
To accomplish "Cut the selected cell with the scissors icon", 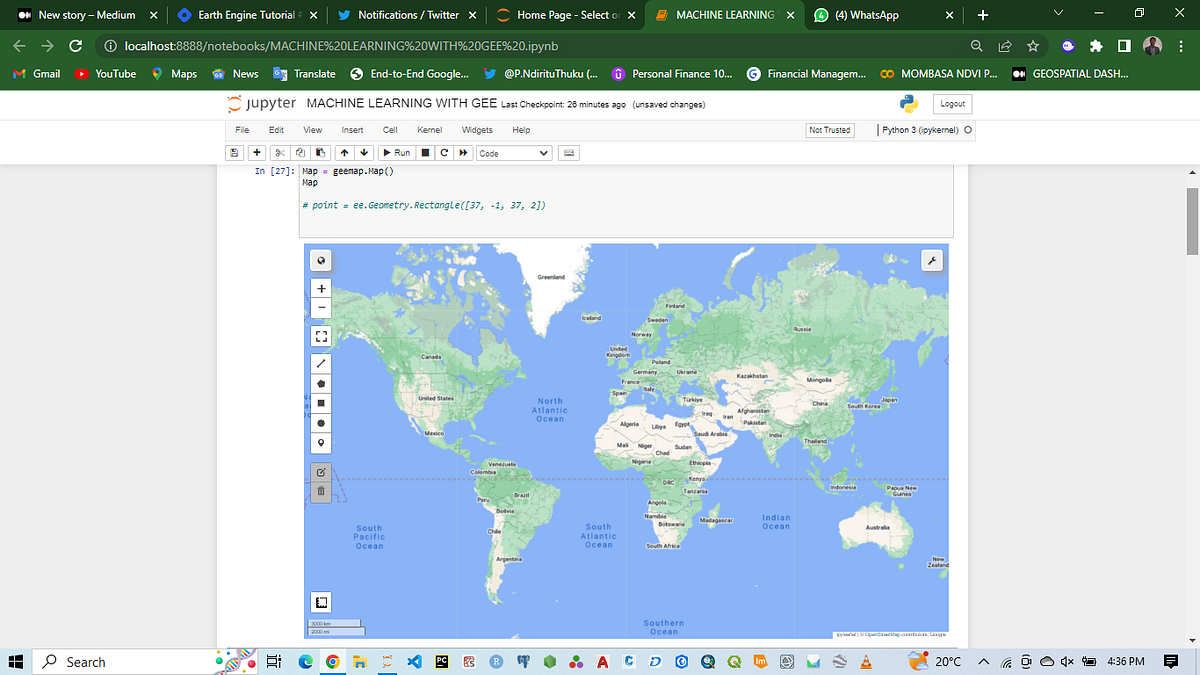I will 279,152.
